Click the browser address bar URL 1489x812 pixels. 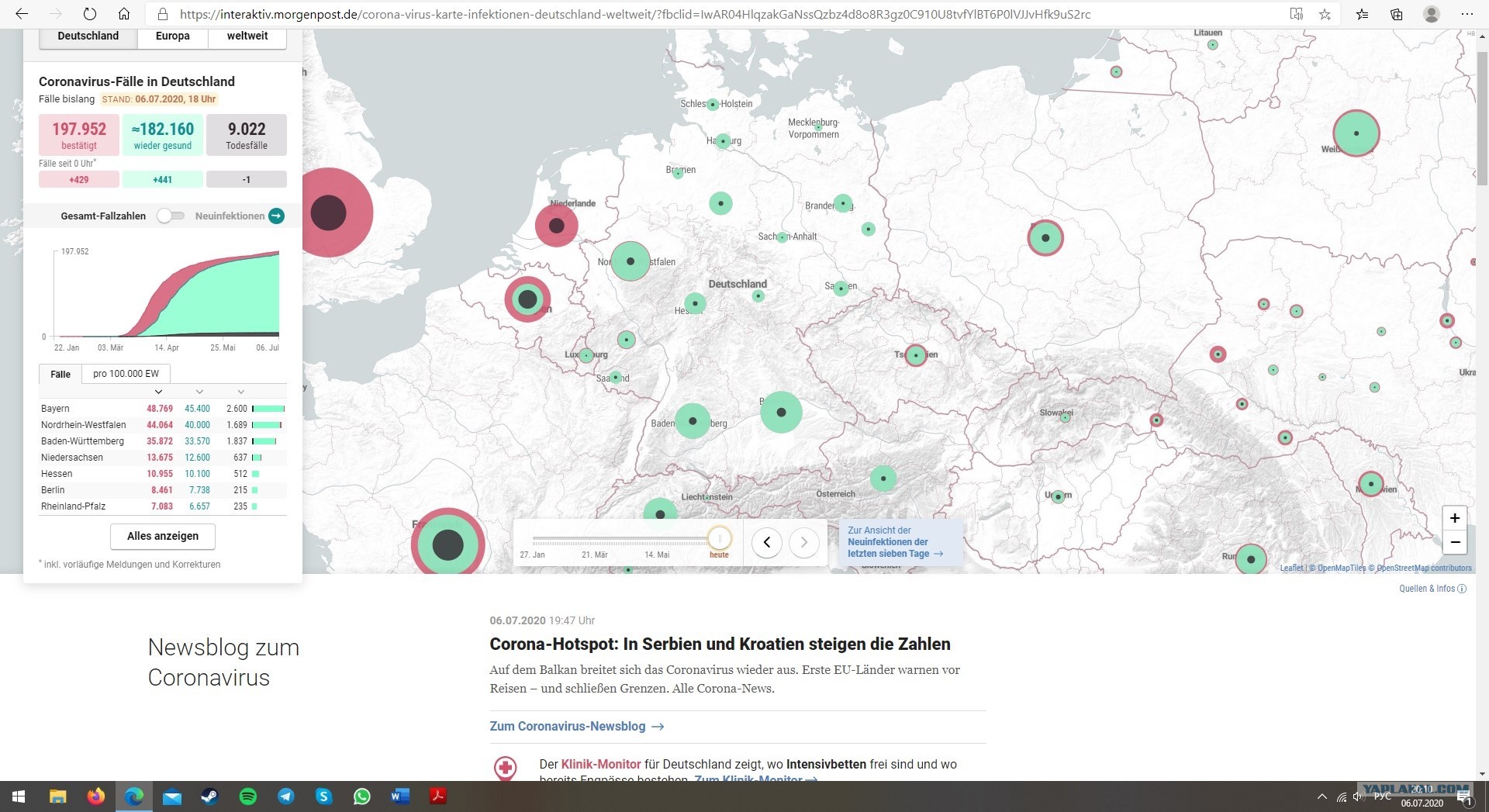pos(634,14)
